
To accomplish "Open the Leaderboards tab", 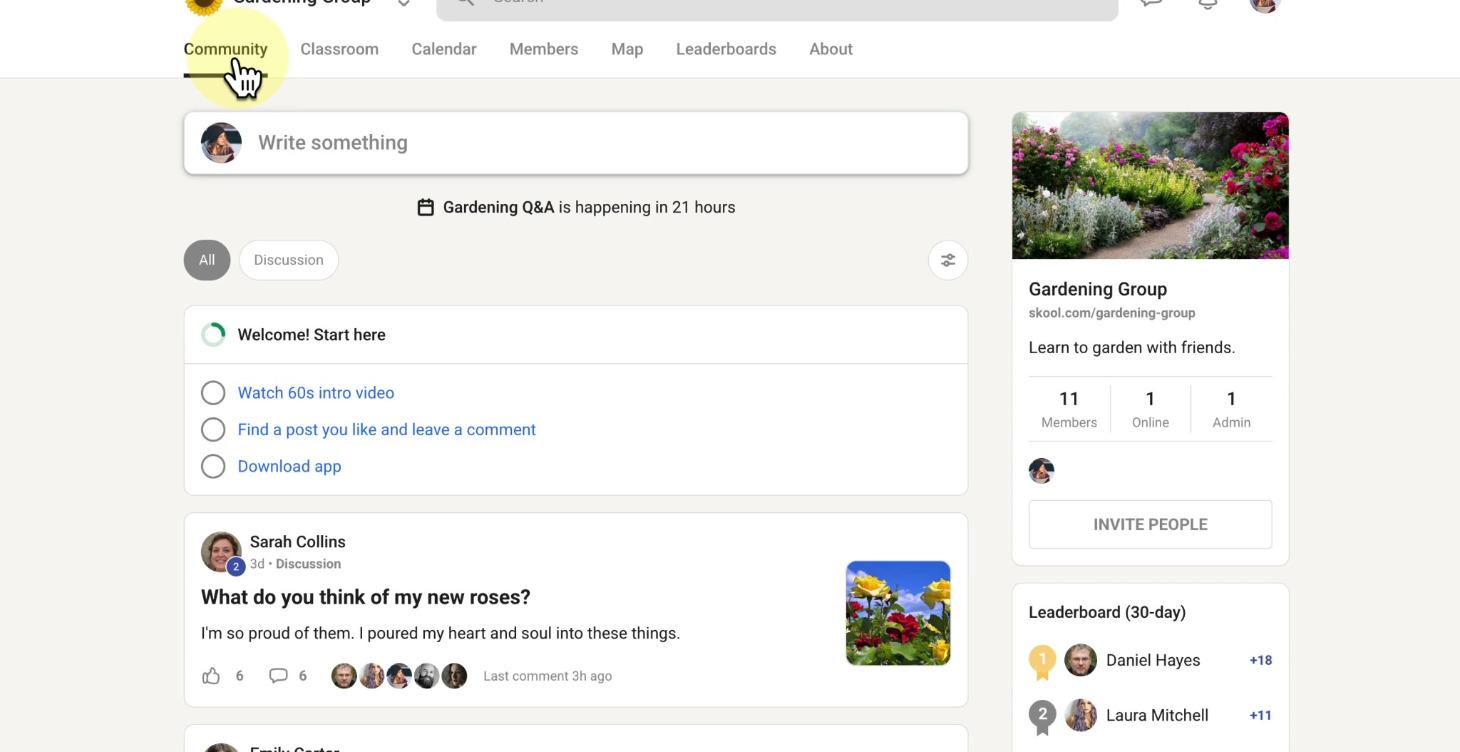I will pyautogui.click(x=725, y=49).
